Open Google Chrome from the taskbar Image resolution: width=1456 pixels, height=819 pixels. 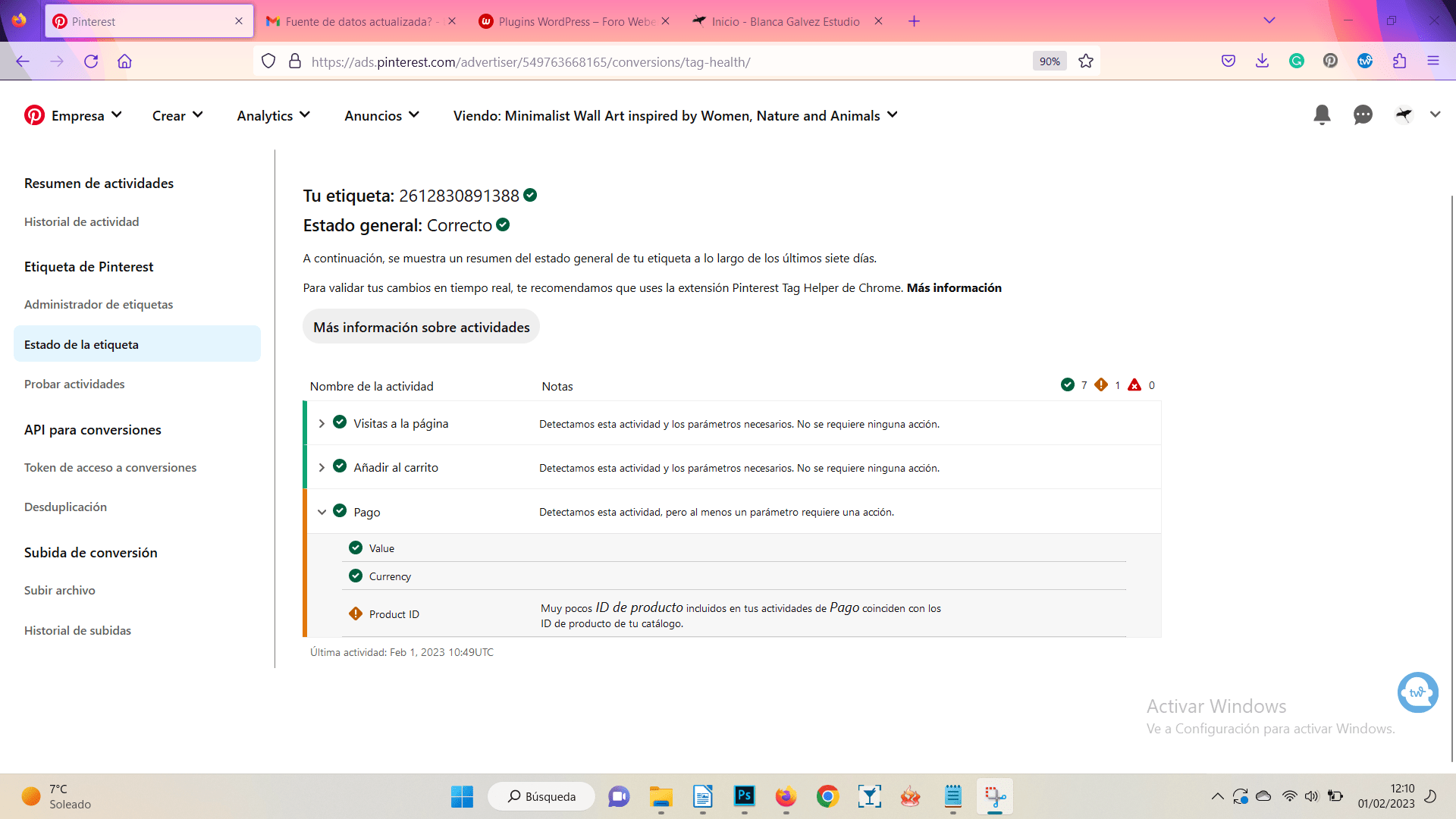[827, 796]
